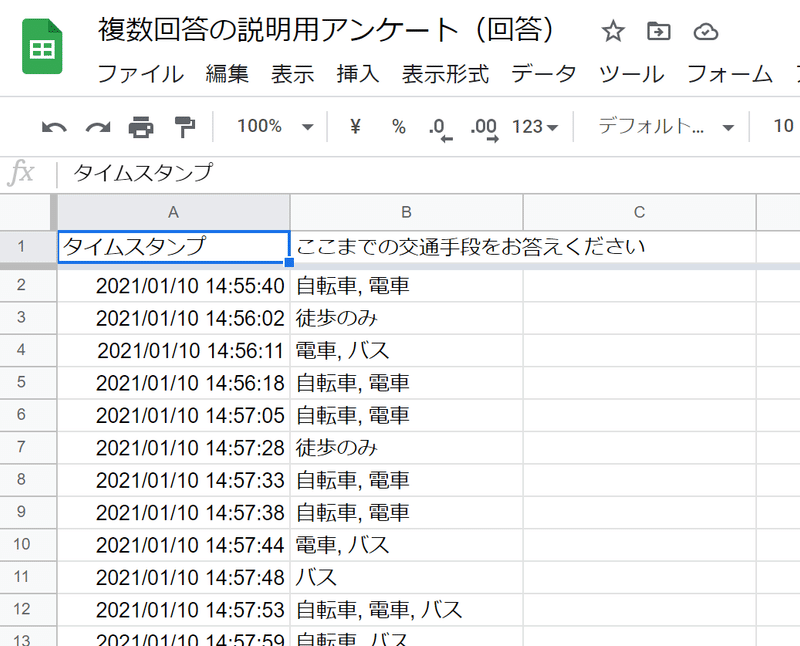Select cell with 2021/01/10 14:57:38
The height and width of the screenshot is (646, 800).
[x=173, y=512]
